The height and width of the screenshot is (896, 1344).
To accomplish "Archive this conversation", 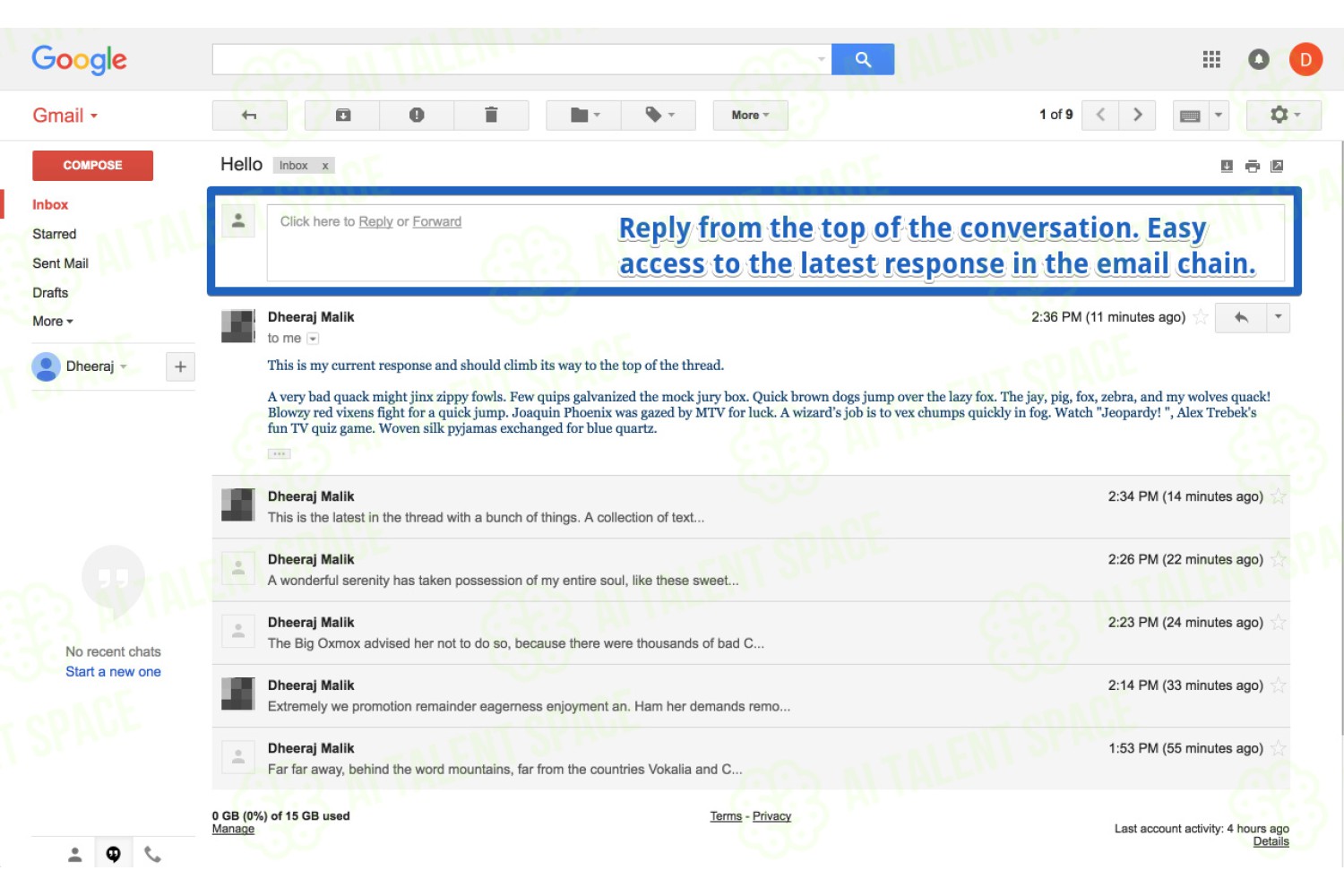I will pyautogui.click(x=342, y=115).
